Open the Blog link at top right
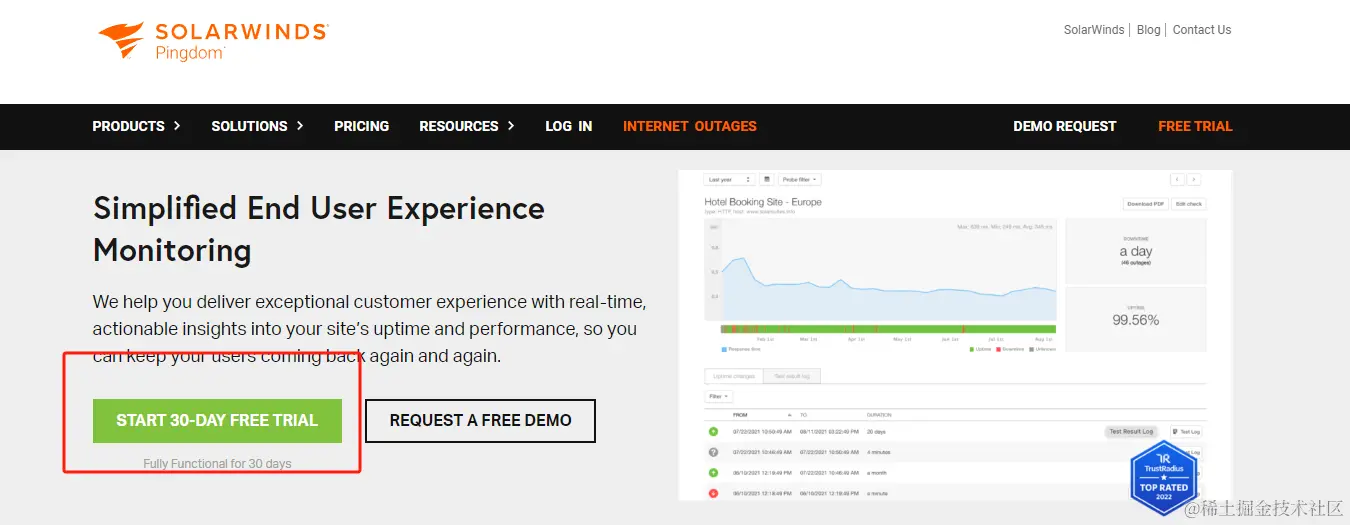 click(x=1149, y=30)
